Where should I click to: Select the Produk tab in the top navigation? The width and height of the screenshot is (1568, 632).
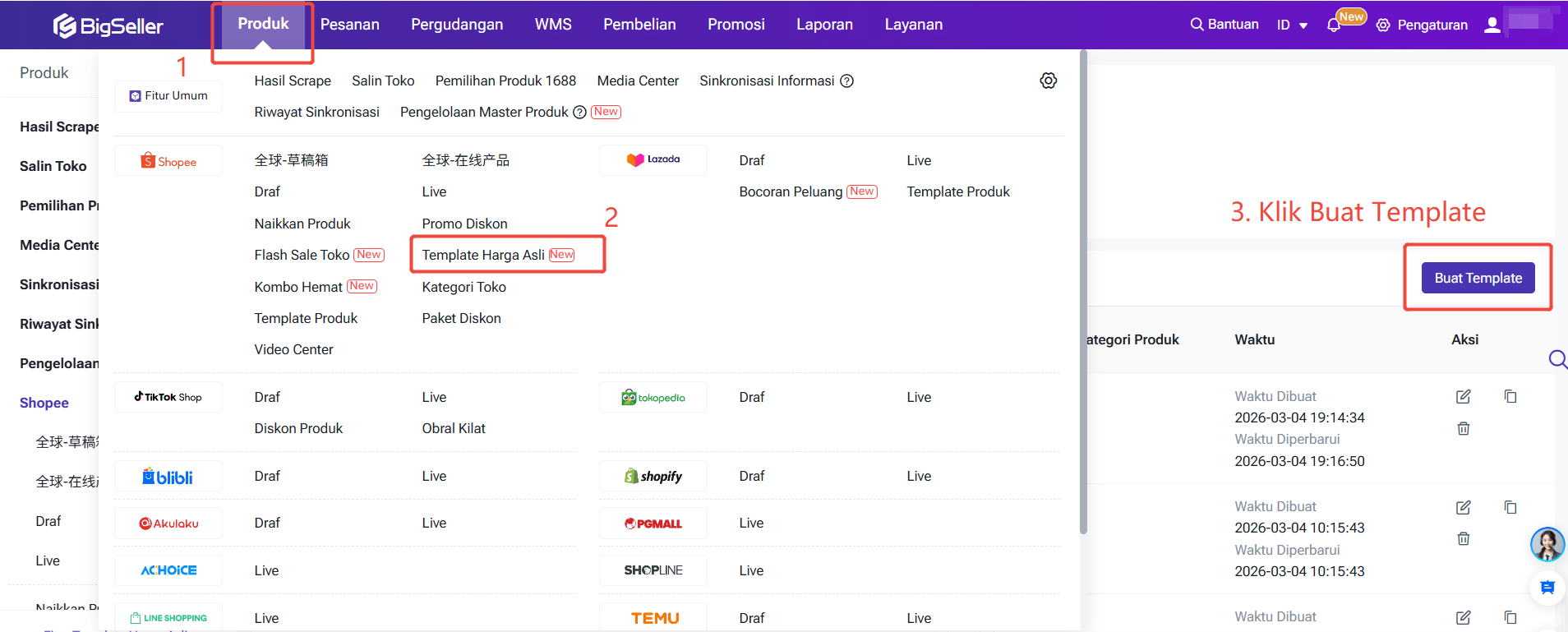pyautogui.click(x=263, y=24)
